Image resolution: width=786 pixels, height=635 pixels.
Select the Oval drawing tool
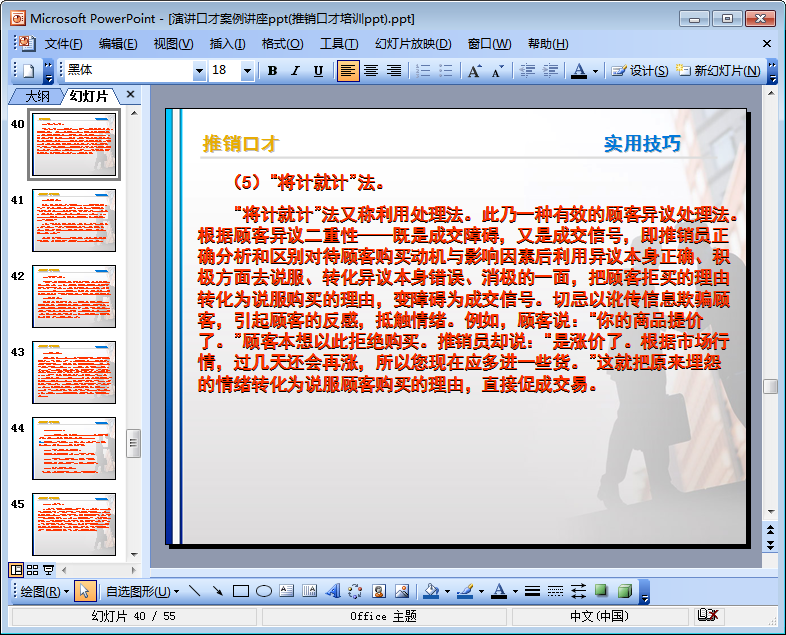[x=264, y=591]
